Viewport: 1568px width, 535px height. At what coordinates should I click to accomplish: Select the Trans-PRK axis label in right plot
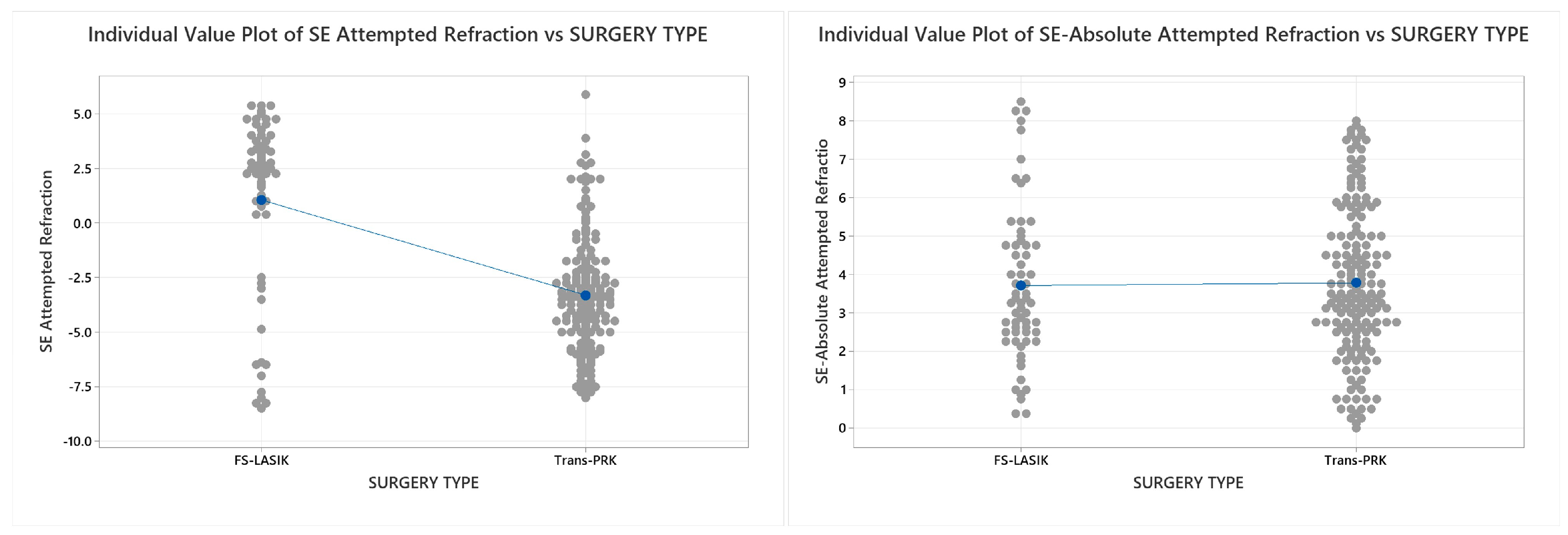(x=1355, y=461)
